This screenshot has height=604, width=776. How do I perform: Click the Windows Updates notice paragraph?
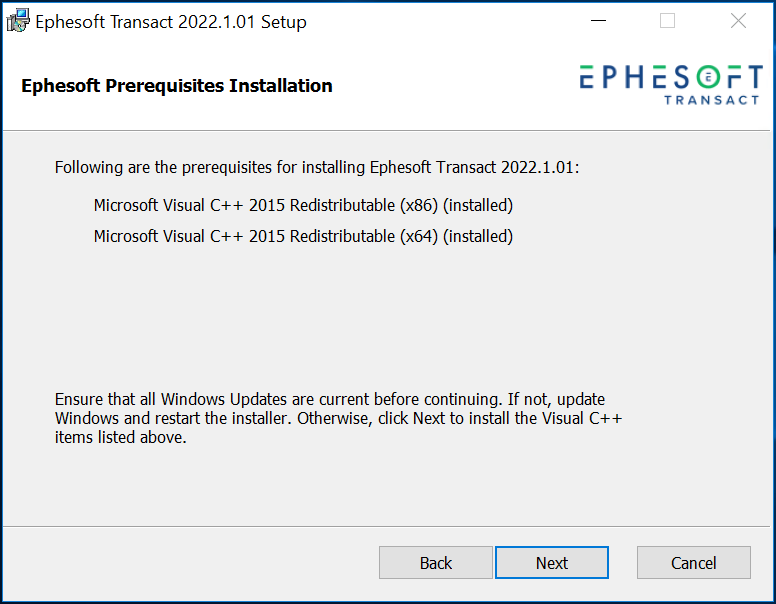pyautogui.click(x=338, y=418)
